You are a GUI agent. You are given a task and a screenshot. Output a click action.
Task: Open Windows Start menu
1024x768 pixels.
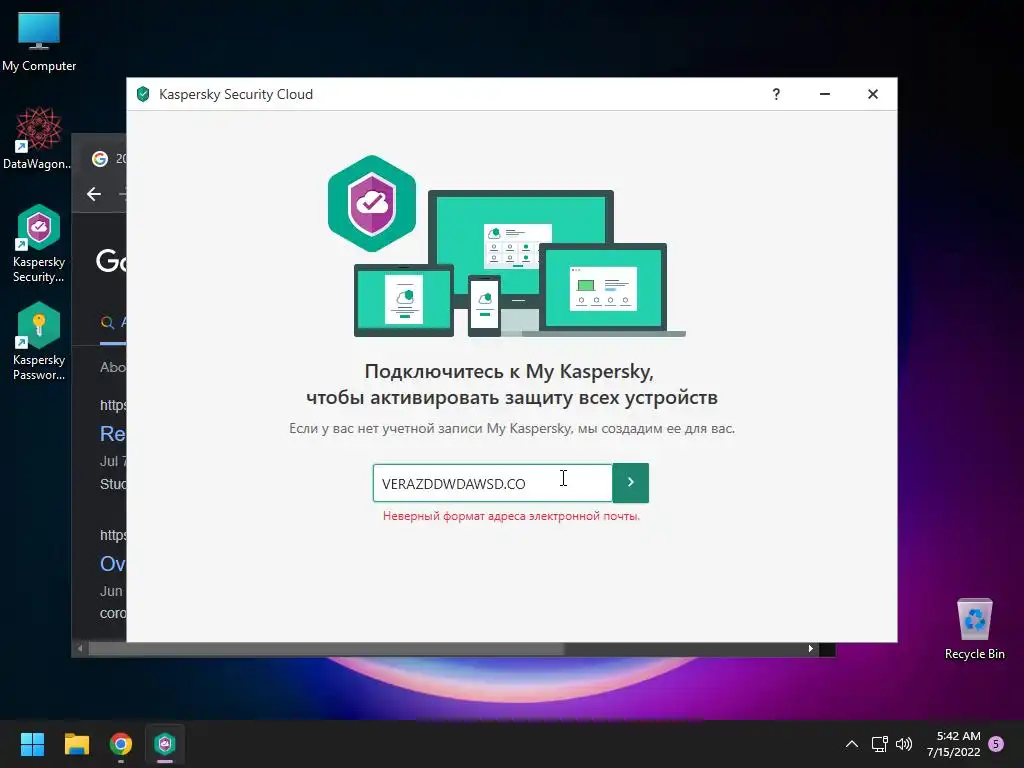click(x=32, y=744)
